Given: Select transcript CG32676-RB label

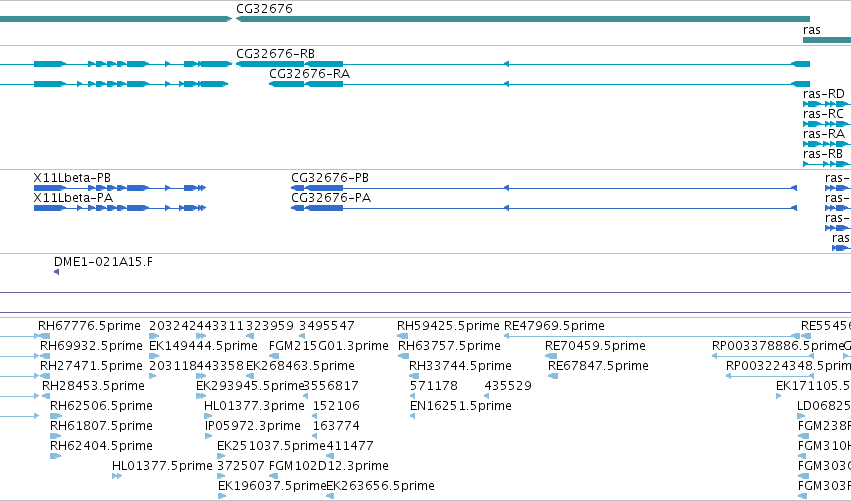Looking at the screenshot, I should coord(275,54).
